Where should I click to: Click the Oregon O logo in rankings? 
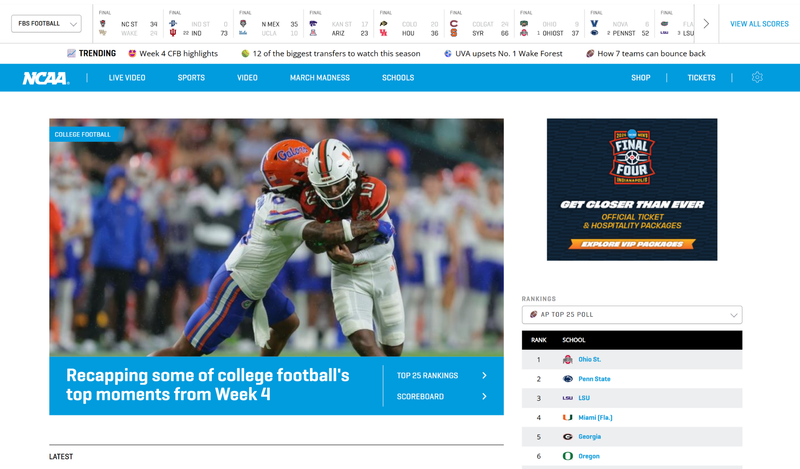point(567,456)
